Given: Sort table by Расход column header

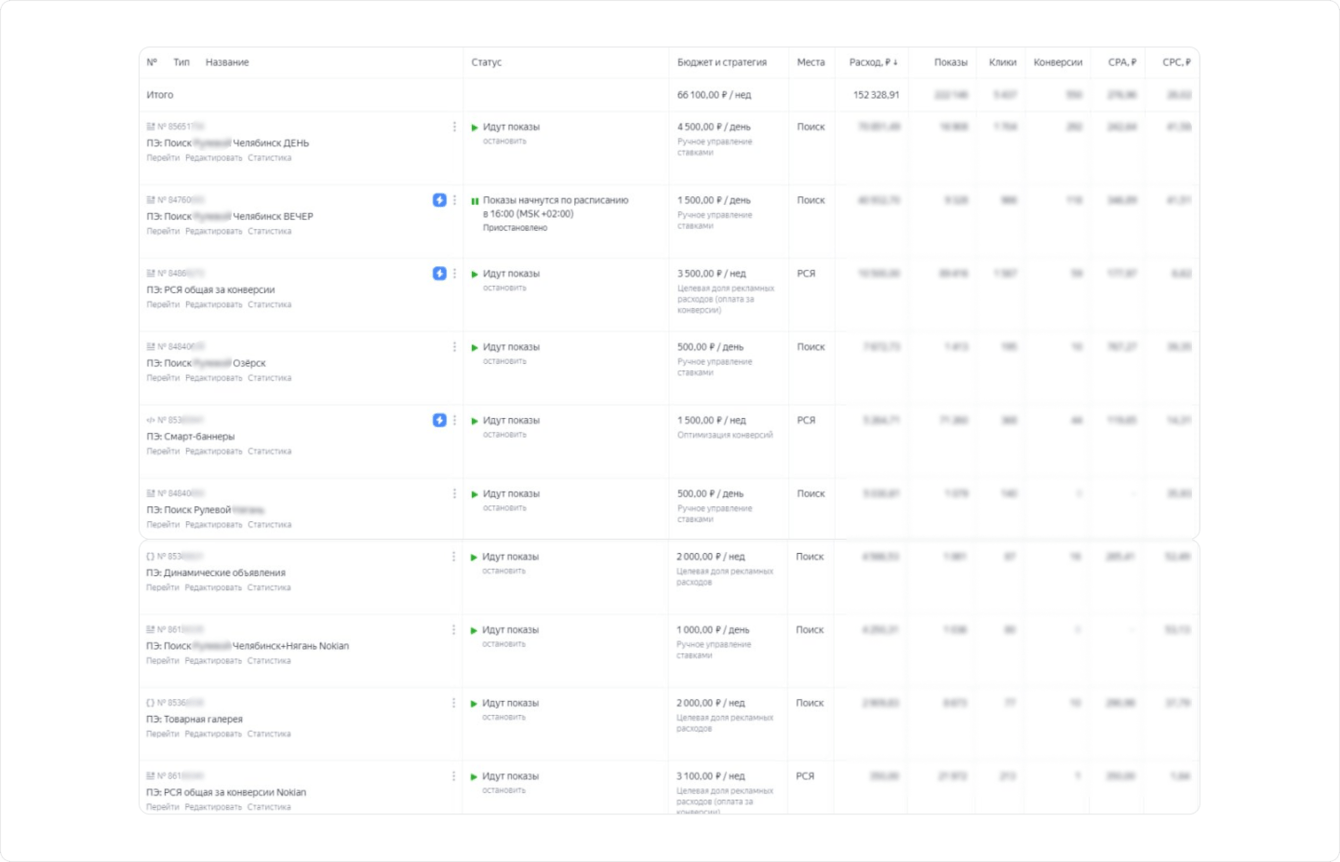Looking at the screenshot, I should click(x=873, y=62).
